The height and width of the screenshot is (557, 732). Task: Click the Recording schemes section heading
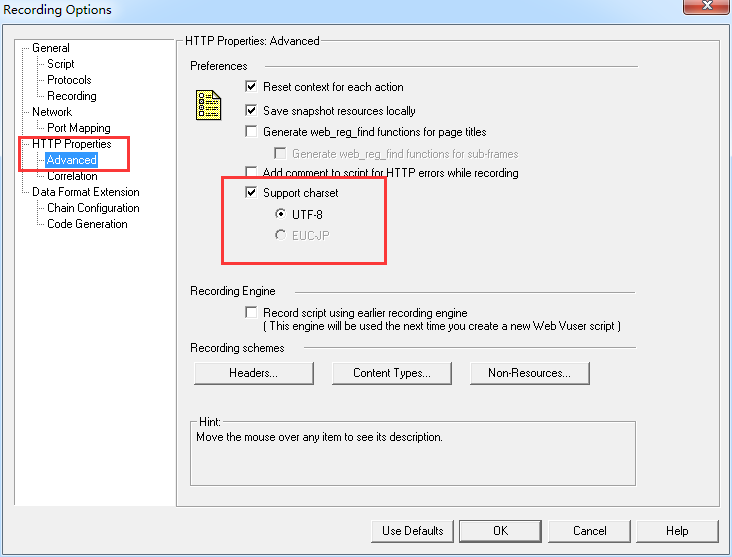[x=237, y=348]
